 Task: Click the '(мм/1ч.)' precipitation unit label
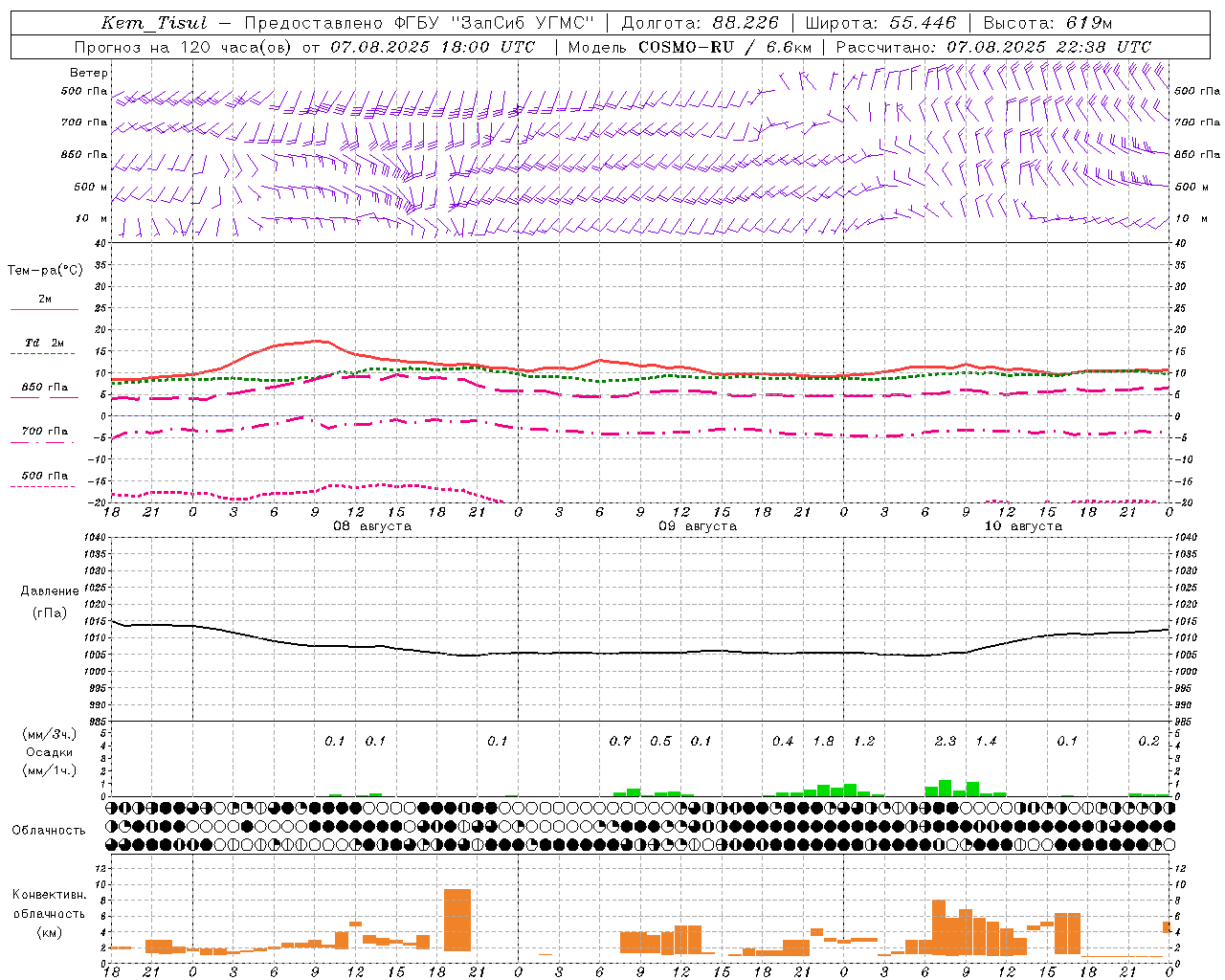[x=50, y=770]
